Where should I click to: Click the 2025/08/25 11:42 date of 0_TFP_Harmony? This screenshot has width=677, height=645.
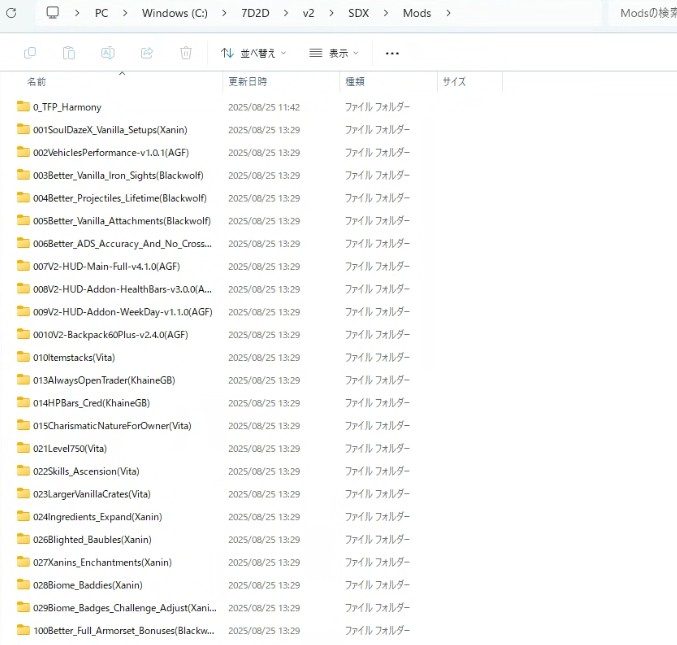click(264, 107)
